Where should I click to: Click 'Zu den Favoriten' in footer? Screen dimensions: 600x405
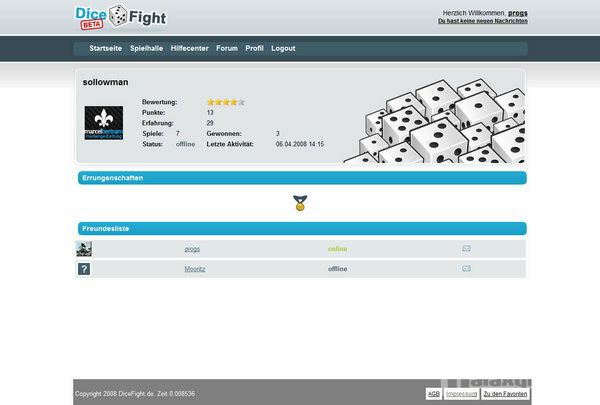[x=505, y=394]
